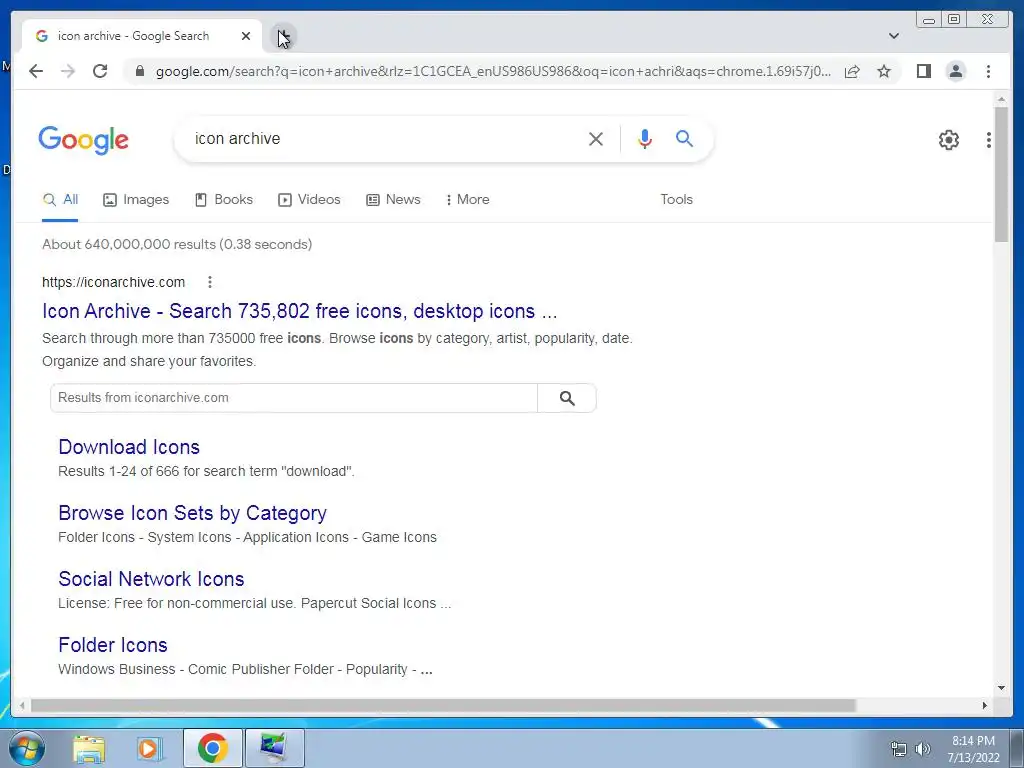1024x768 pixels.
Task: Open Windows Explorer from taskbar
Action: (89, 748)
